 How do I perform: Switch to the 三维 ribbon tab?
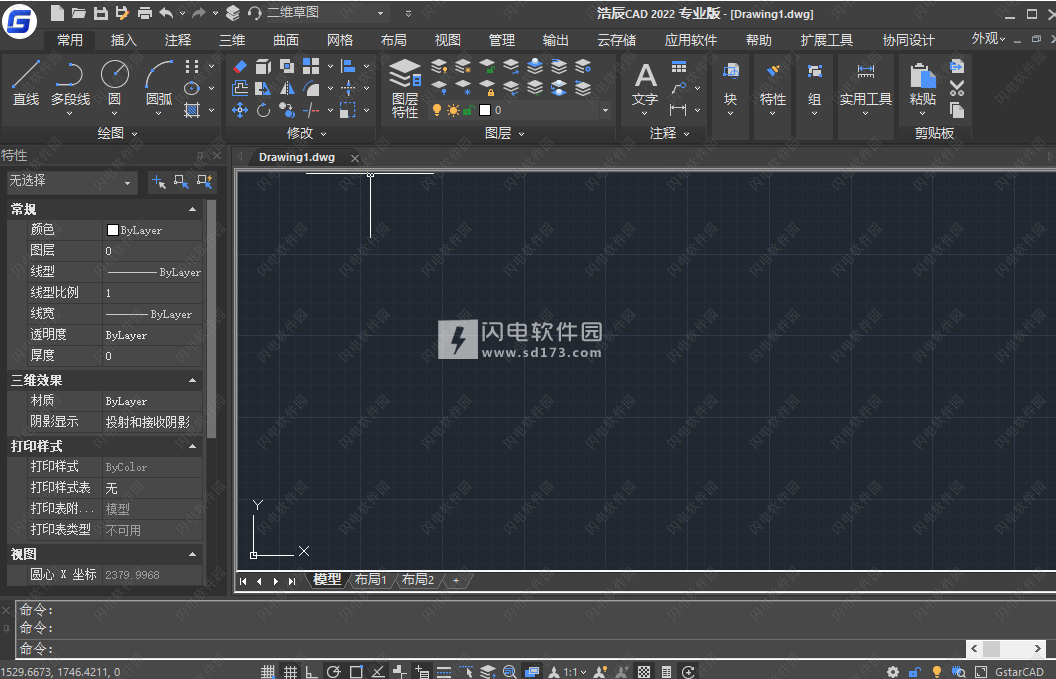point(232,40)
